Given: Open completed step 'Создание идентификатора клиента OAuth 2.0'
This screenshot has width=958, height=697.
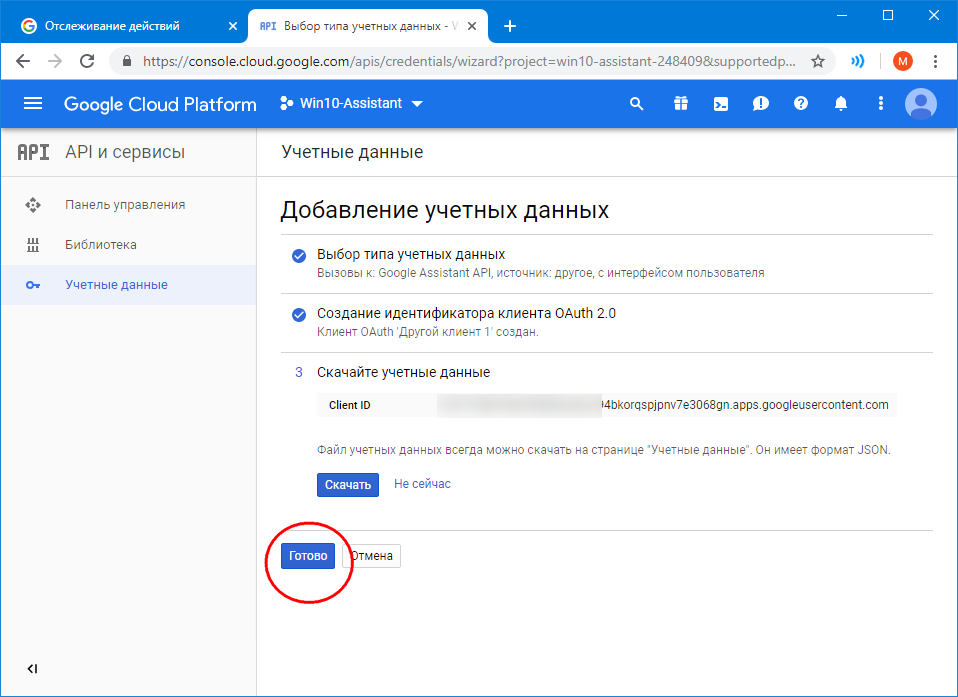Looking at the screenshot, I should tap(465, 313).
